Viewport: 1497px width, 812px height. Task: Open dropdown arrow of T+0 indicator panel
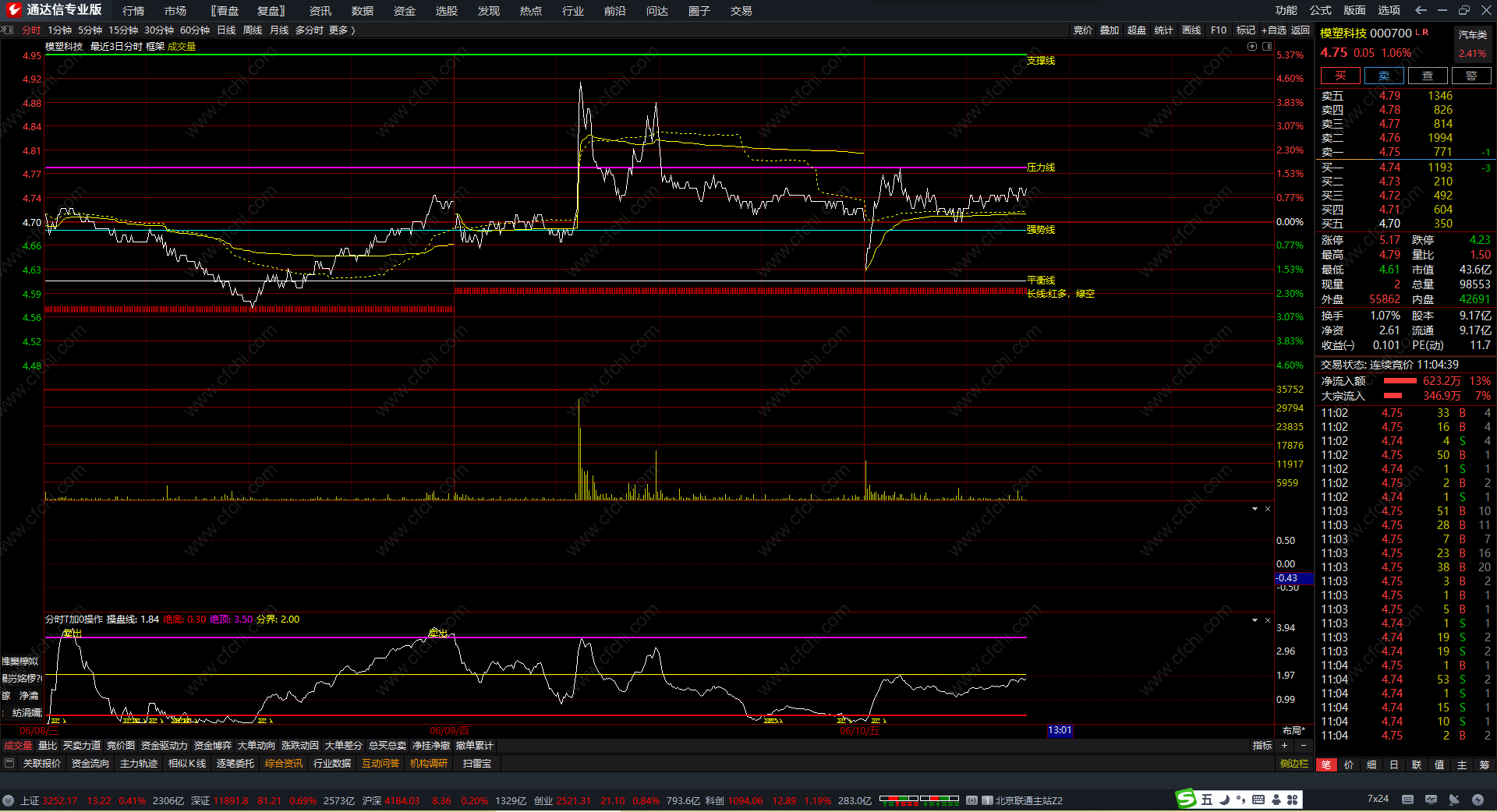point(1255,620)
